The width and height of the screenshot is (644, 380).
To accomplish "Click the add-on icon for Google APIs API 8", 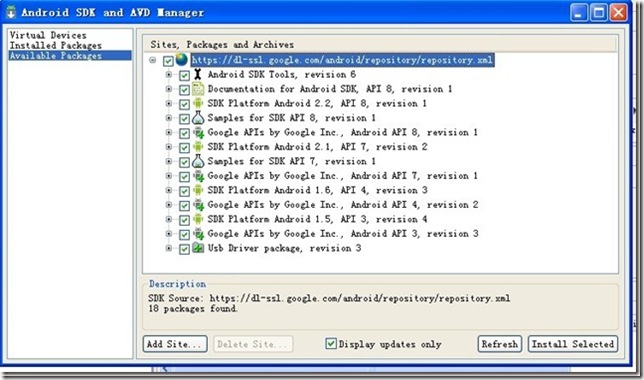I will tap(198, 132).
